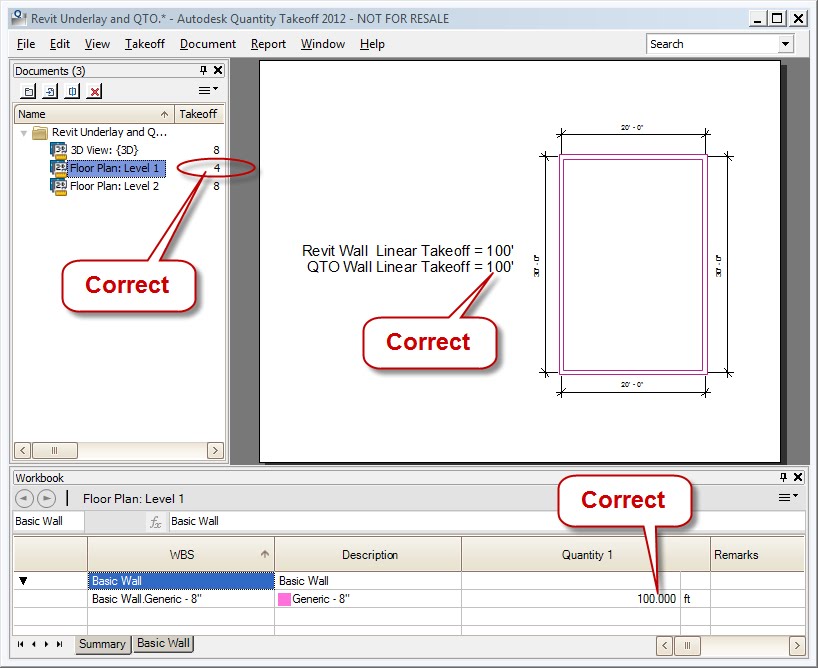Close the Workbook panel
This screenshot has height=668, width=818.
tap(798, 476)
